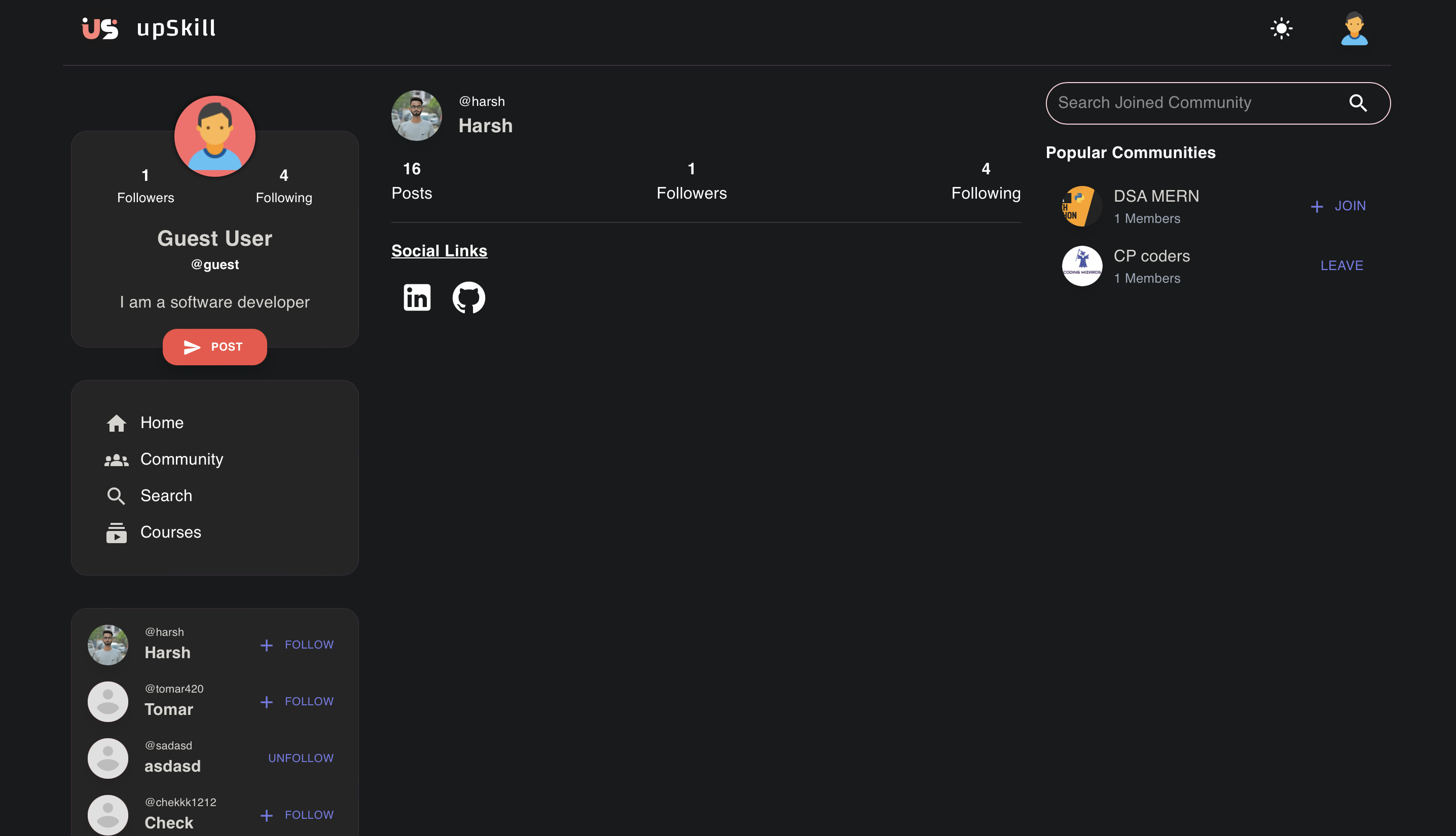
Task: Open Courses using the sidebar icon
Action: pyautogui.click(x=117, y=533)
